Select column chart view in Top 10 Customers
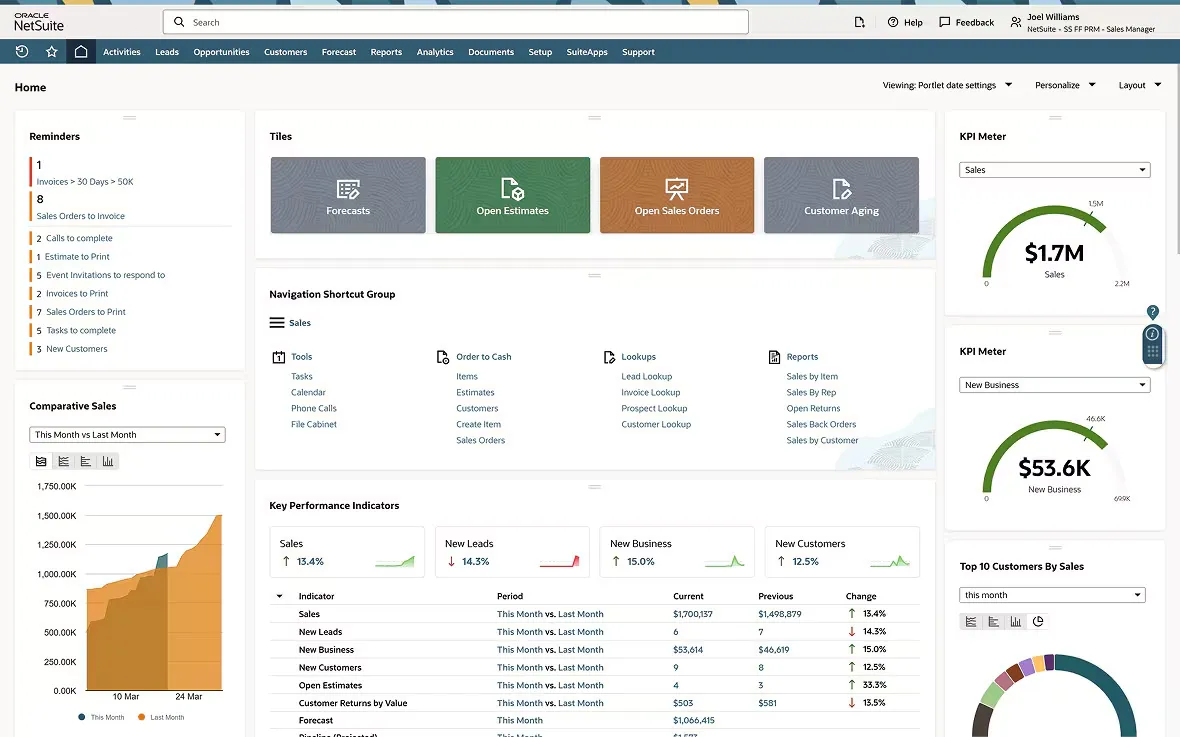This screenshot has height=737, width=1180. (1015, 621)
